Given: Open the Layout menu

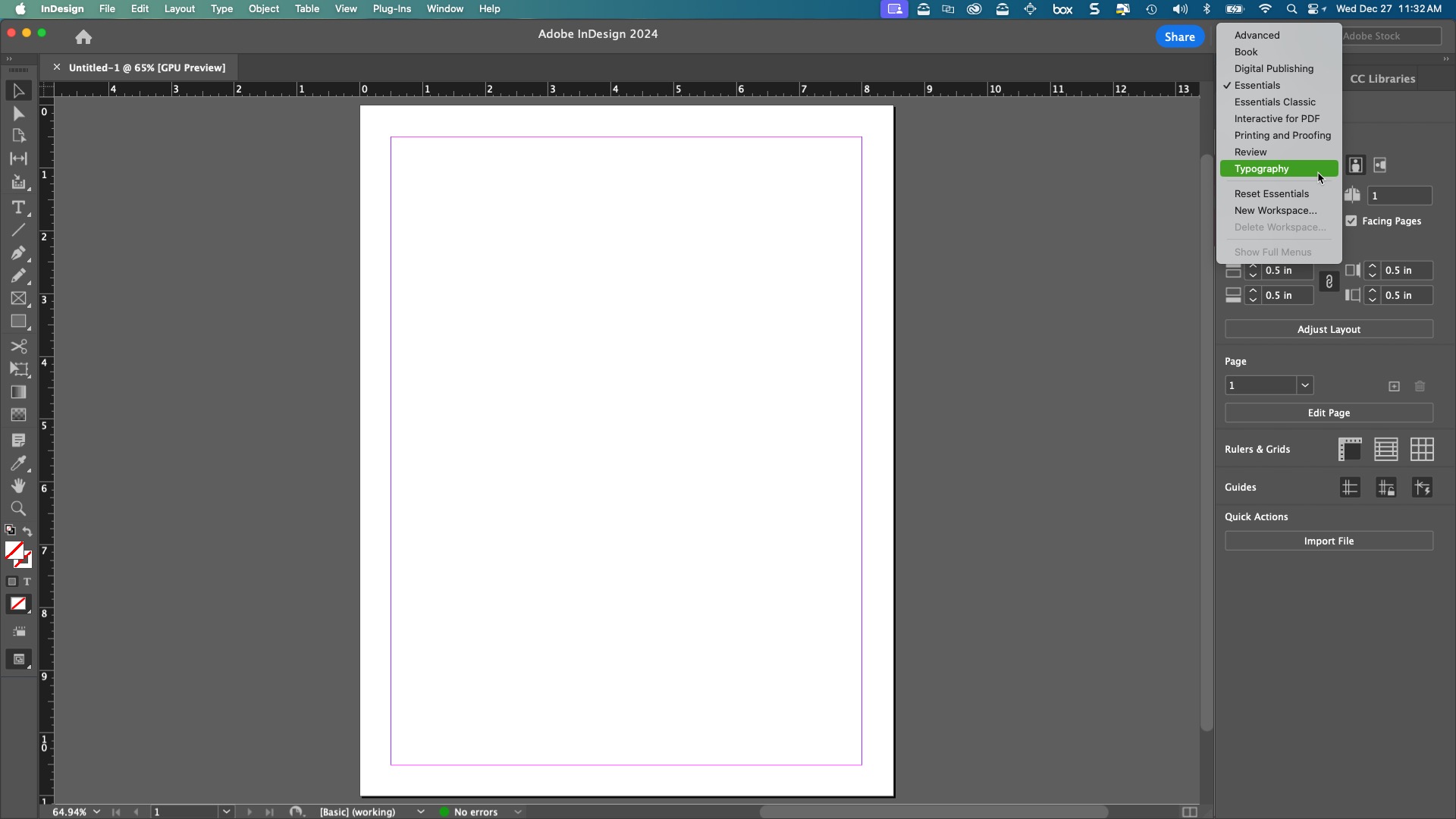Looking at the screenshot, I should click(x=180, y=9).
